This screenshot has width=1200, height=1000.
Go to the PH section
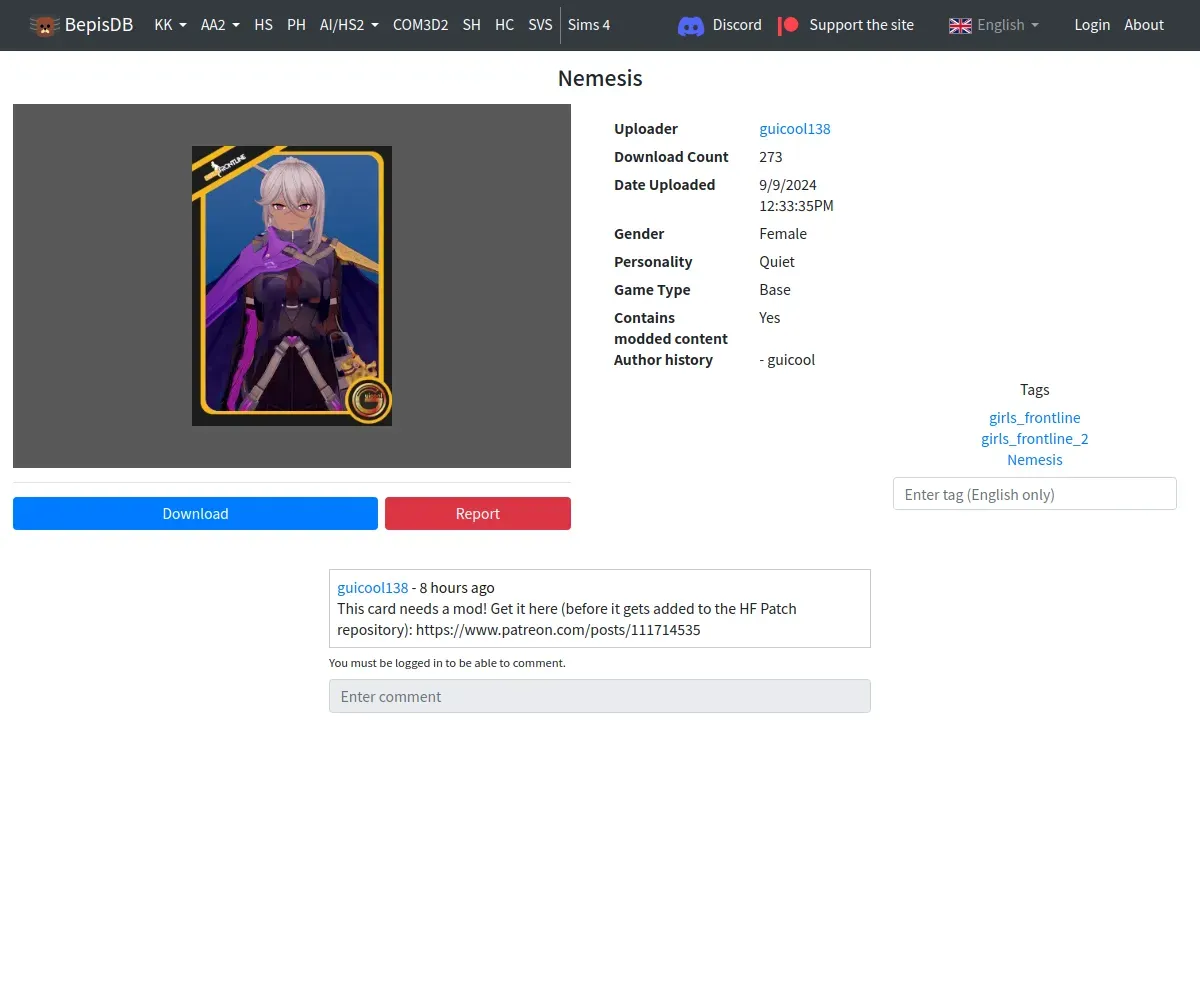[296, 25]
